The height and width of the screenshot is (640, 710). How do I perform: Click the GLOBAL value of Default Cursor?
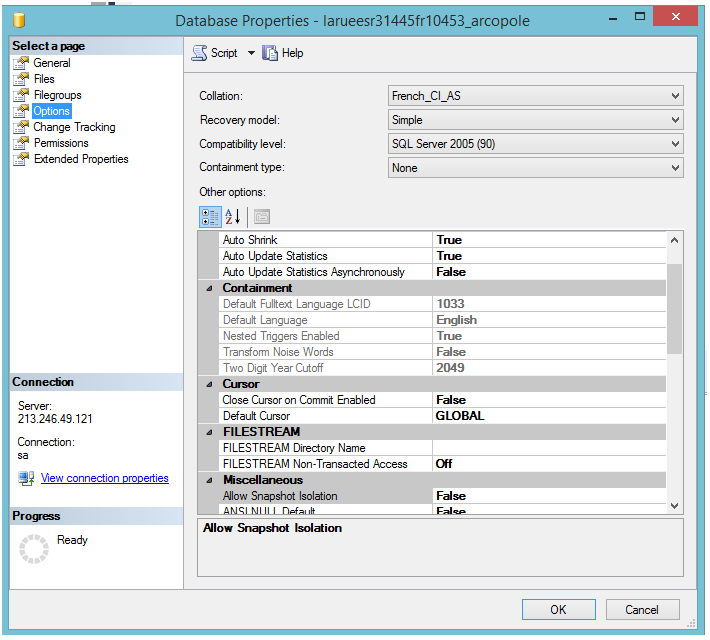549,416
